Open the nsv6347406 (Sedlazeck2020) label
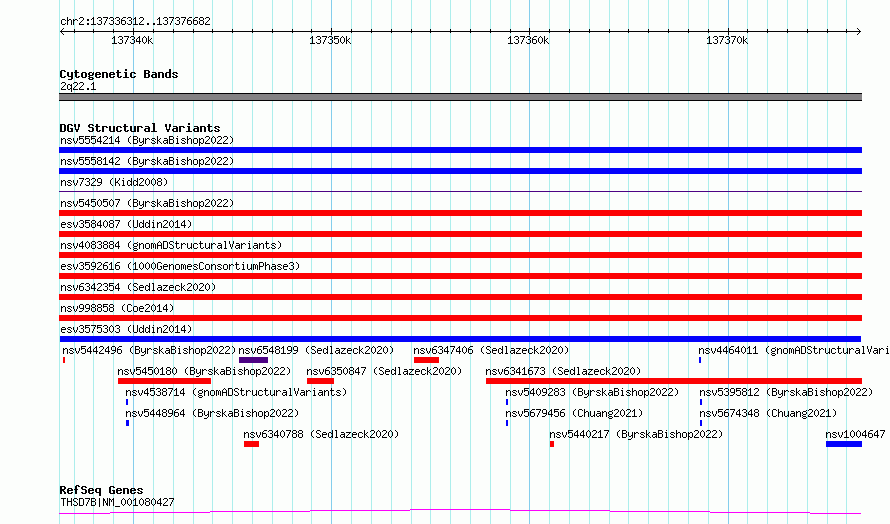 tap(491, 350)
